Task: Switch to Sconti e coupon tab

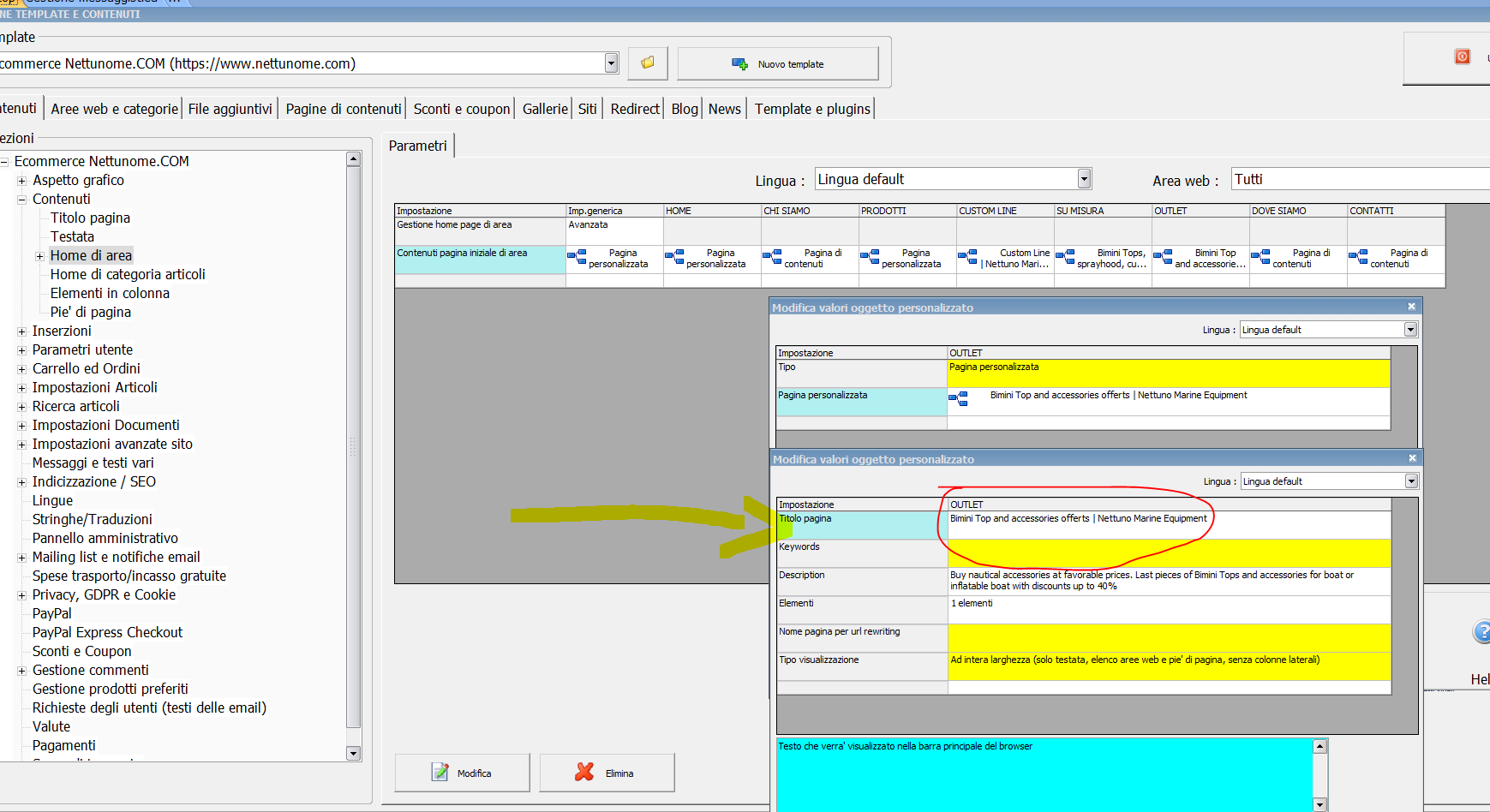Action: [462, 109]
